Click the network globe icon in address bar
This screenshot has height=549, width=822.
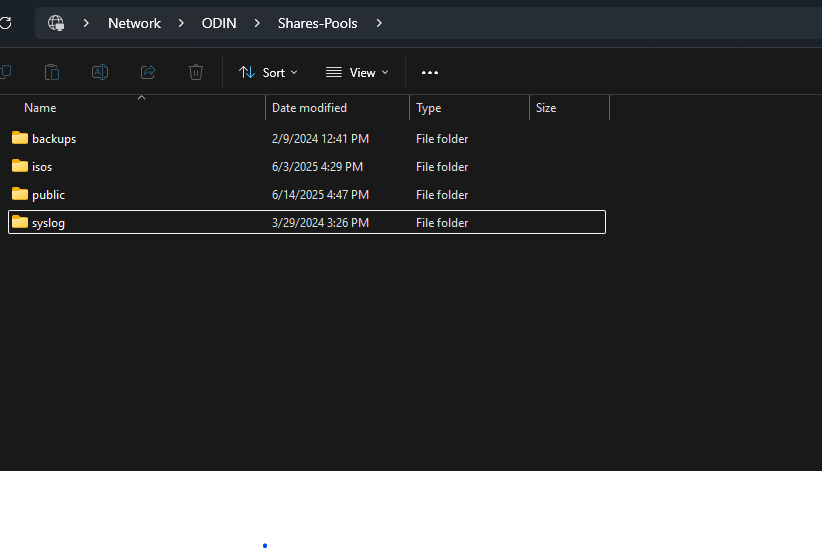click(x=56, y=23)
